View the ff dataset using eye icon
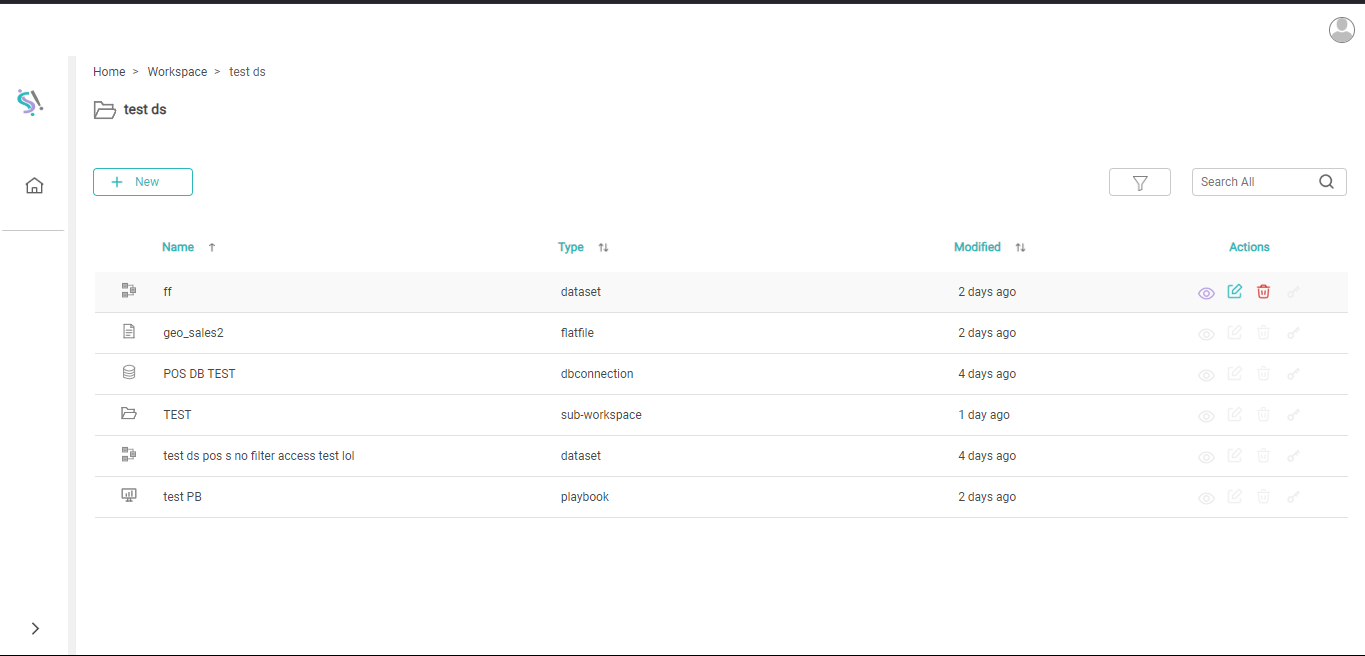This screenshot has width=1365, height=656. pos(1206,293)
